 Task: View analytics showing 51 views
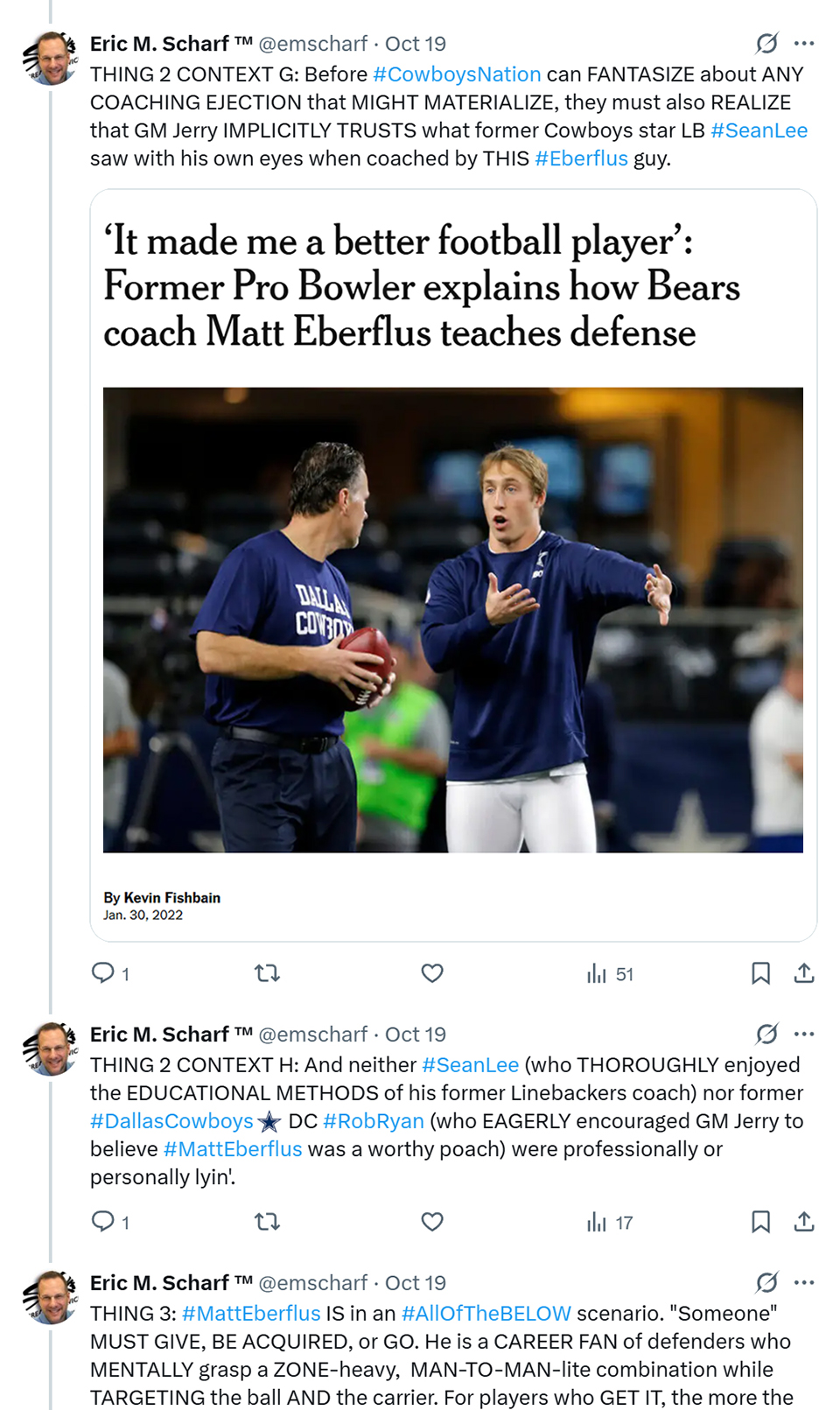coord(610,973)
